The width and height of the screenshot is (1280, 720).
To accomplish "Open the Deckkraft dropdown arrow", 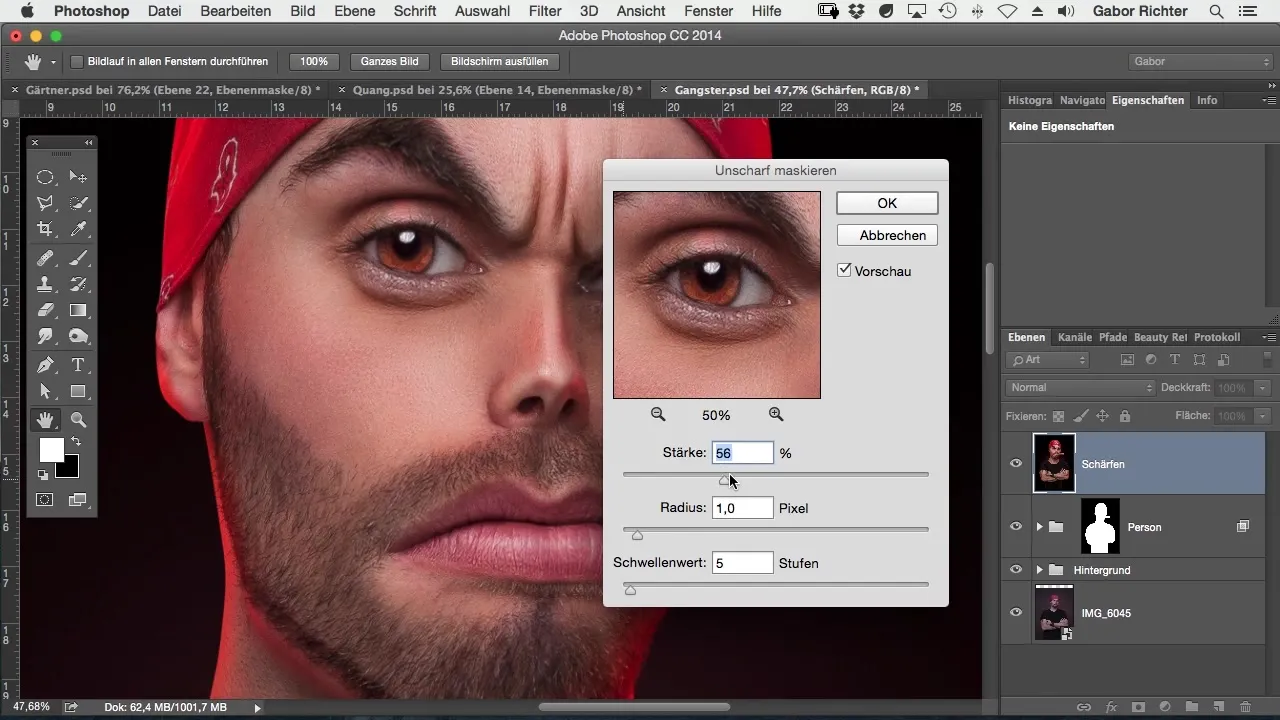I will 1264,387.
